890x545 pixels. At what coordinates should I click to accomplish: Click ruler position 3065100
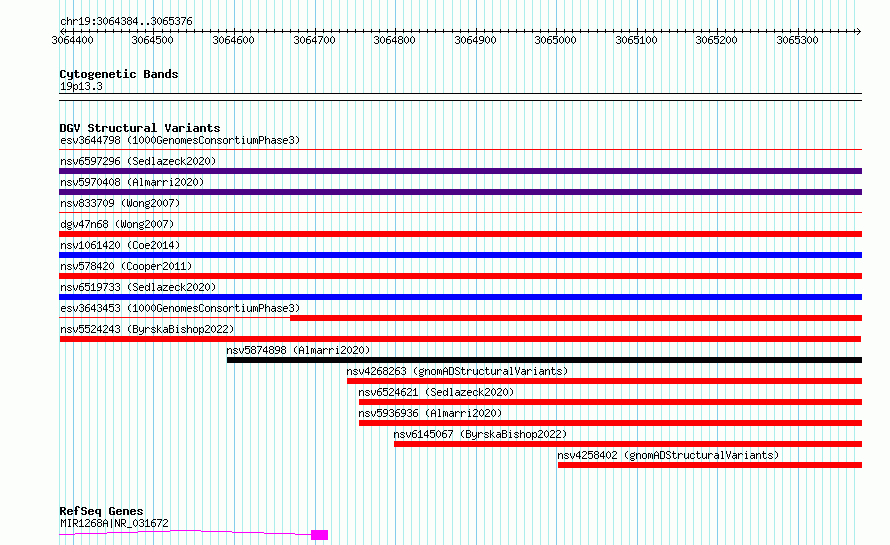click(x=637, y=40)
